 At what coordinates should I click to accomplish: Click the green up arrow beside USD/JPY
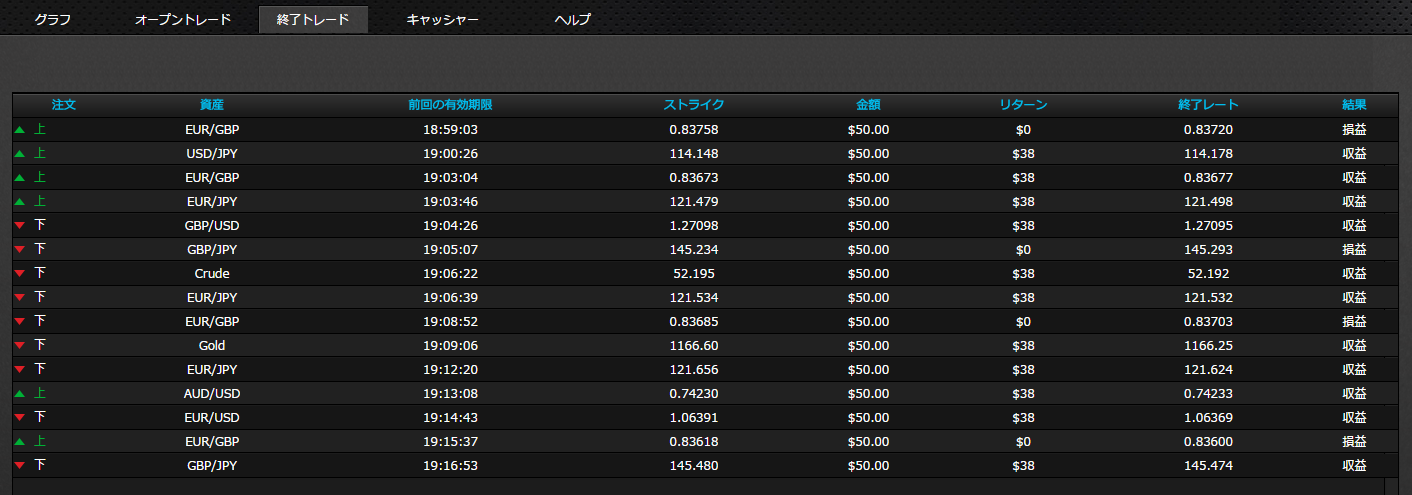point(19,154)
